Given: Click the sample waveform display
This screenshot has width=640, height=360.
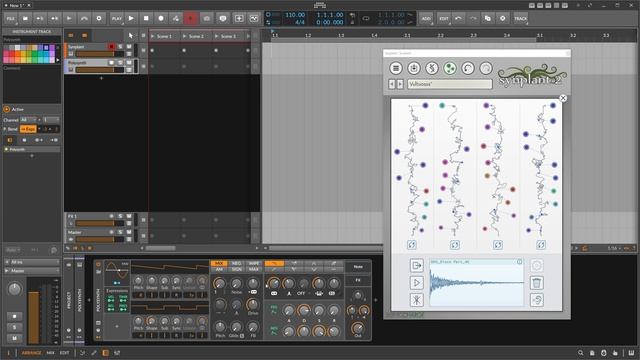Looking at the screenshot, I should 476,282.
